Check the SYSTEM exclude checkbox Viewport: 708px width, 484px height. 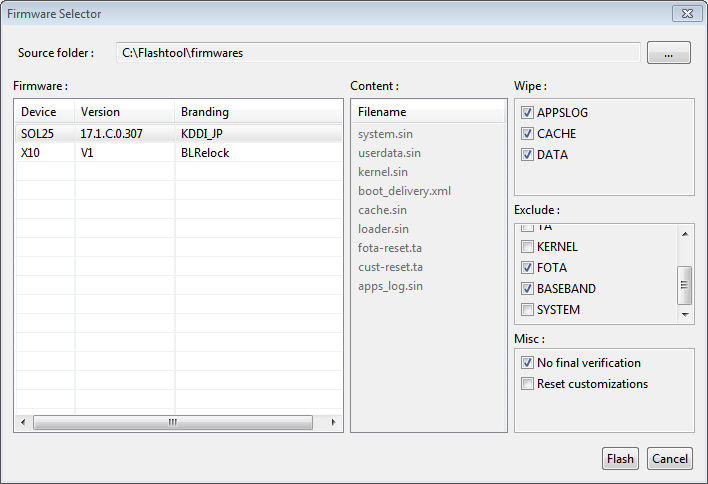coord(527,310)
